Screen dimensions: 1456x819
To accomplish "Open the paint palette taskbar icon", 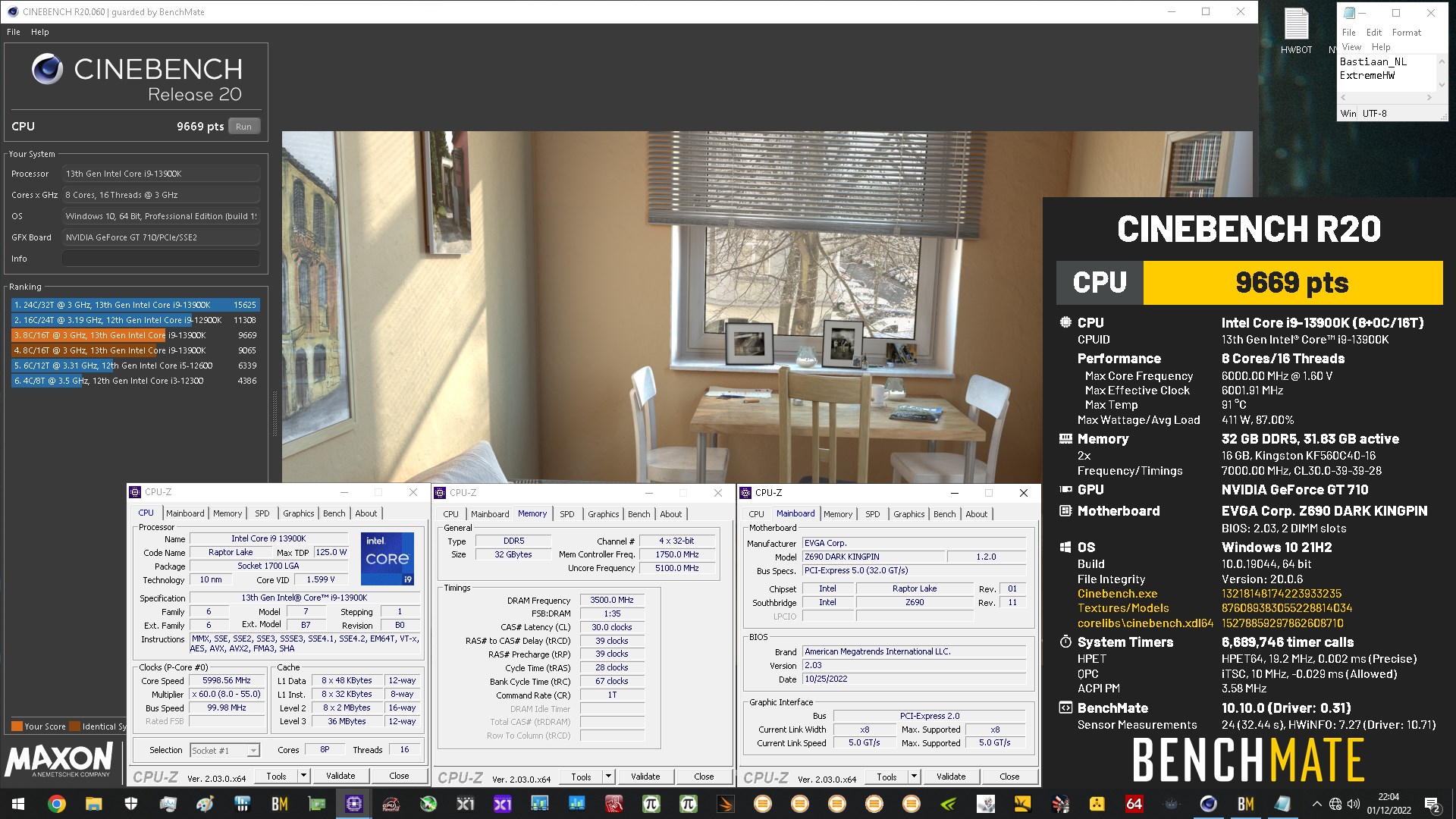I will point(205,804).
